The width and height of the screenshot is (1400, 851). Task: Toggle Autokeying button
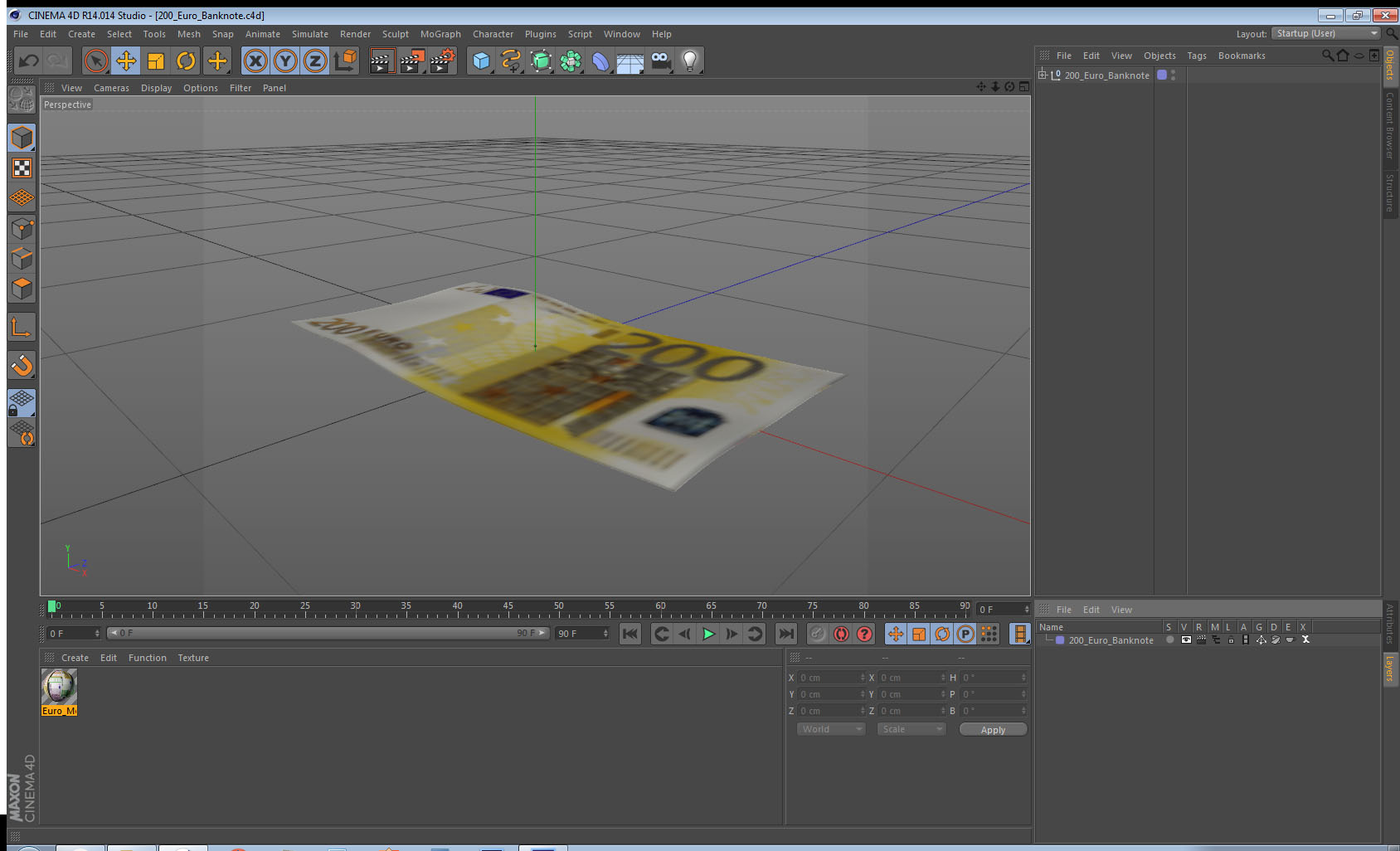[841, 634]
